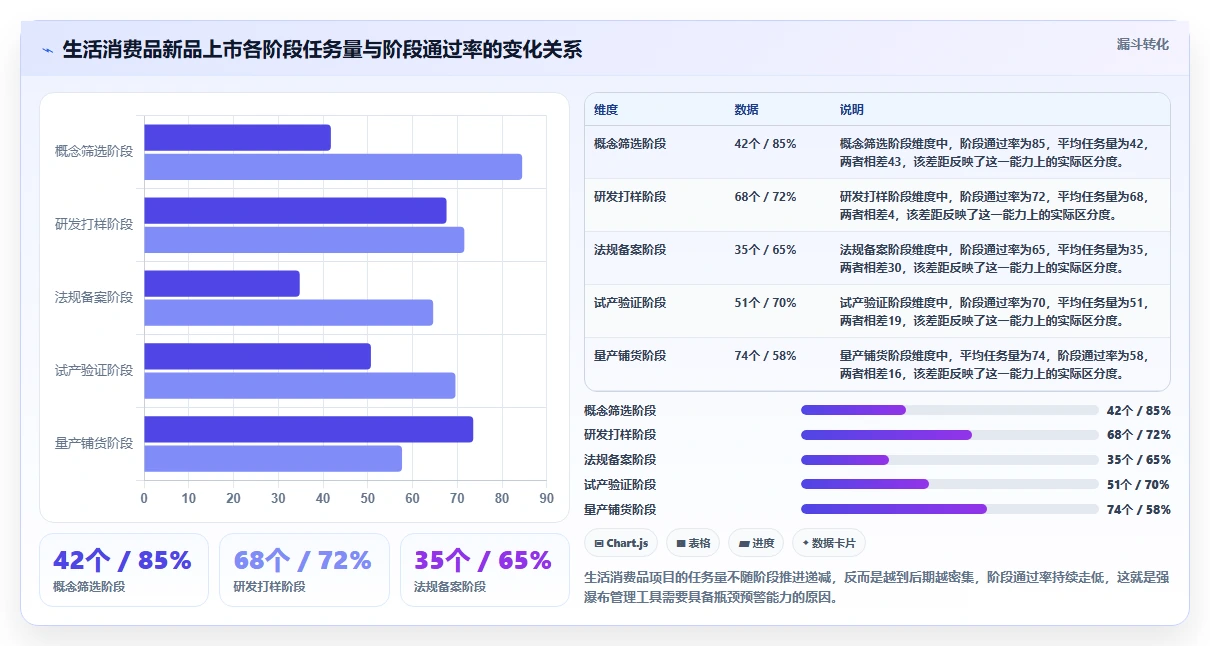Click the 概念筛选阶段 progress bar

[950, 410]
